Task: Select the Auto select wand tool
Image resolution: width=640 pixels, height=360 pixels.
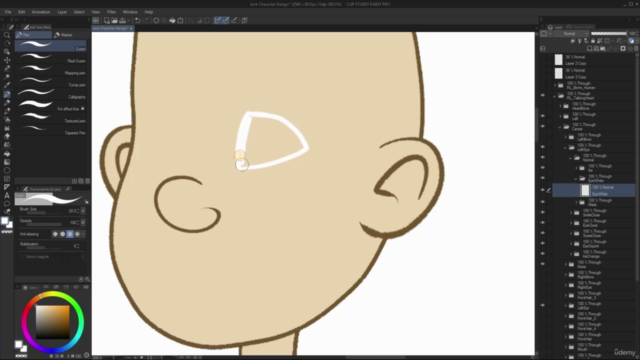Action: tap(7, 77)
